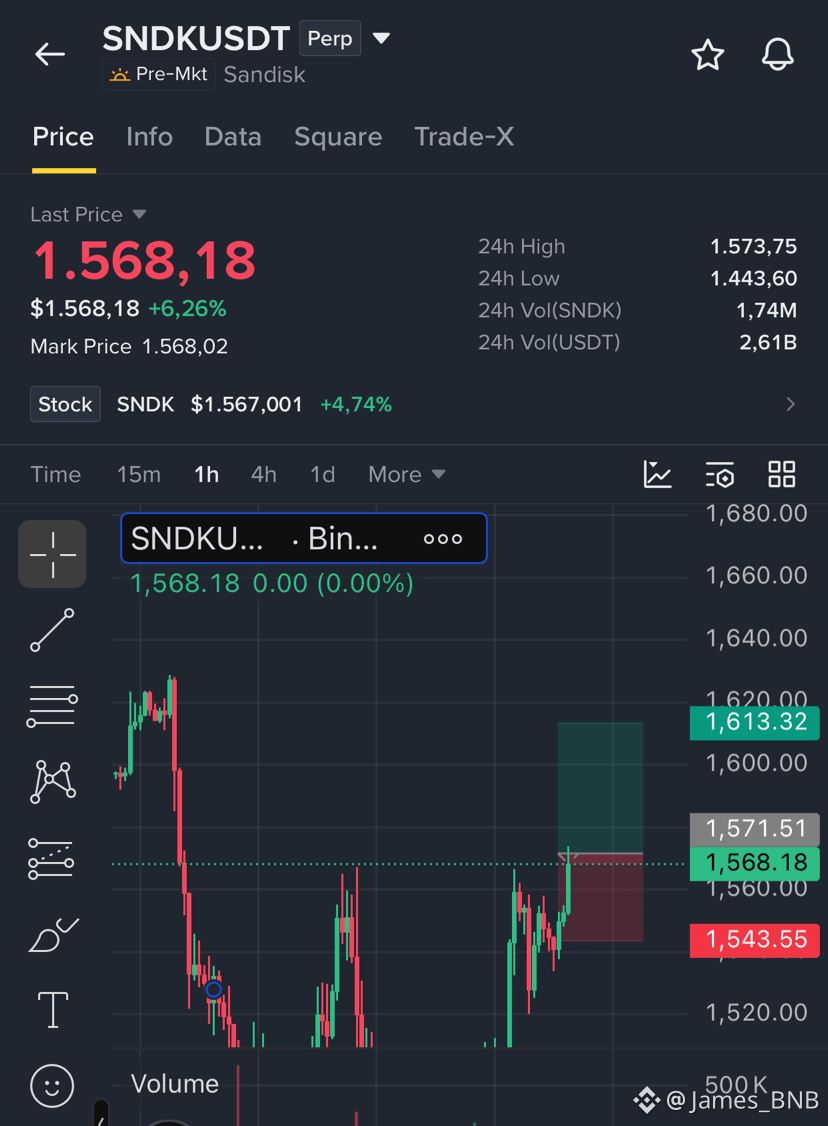Click the 24h Vol(USDT) value 2,61B
This screenshot has width=828, height=1126.
(x=768, y=343)
